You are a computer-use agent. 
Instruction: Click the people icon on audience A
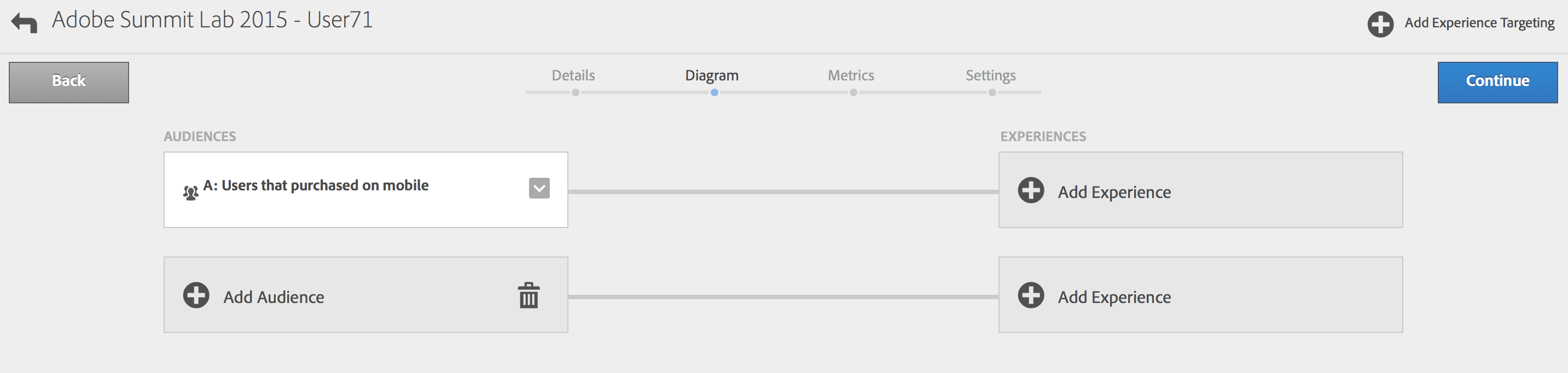(190, 193)
